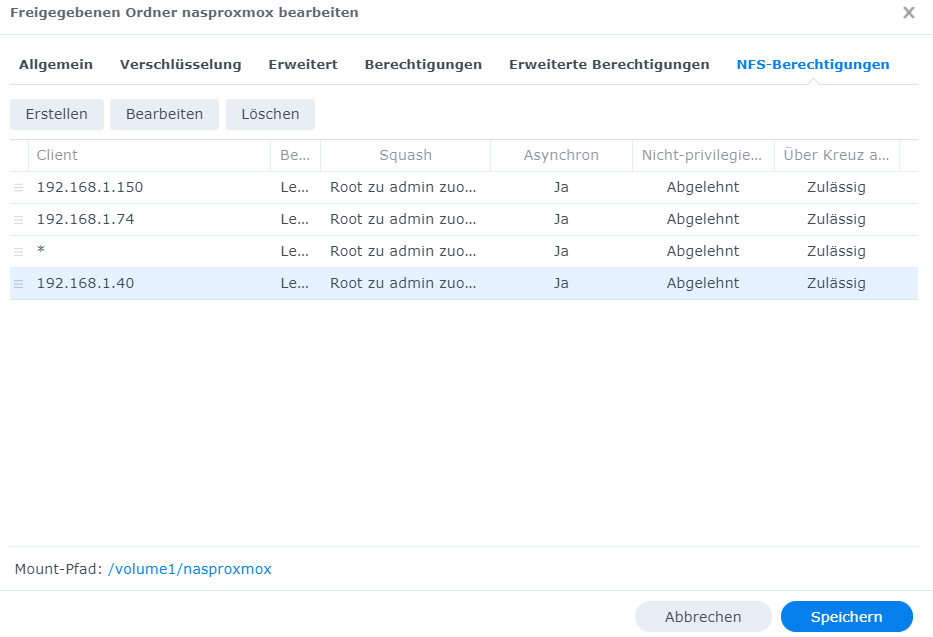Open the /volume1/nasproxmox mount path link
933x637 pixels.
coord(189,569)
